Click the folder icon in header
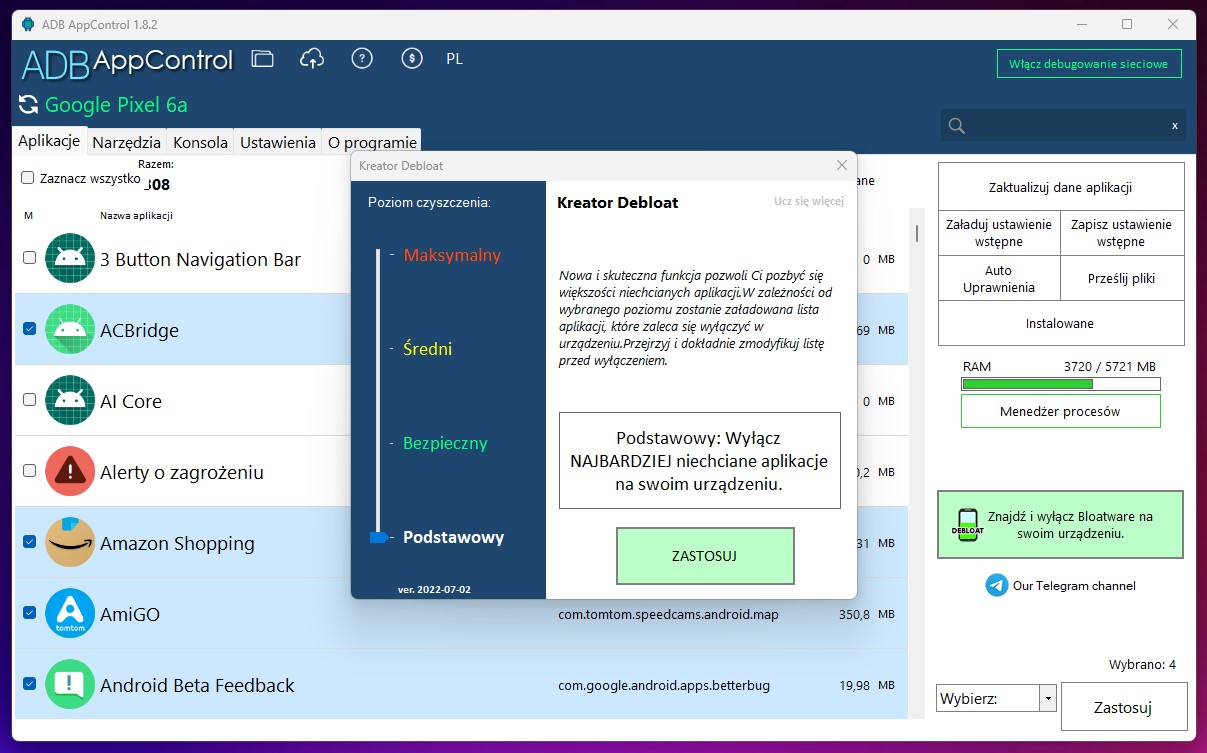This screenshot has height=753, width=1207. coord(262,59)
